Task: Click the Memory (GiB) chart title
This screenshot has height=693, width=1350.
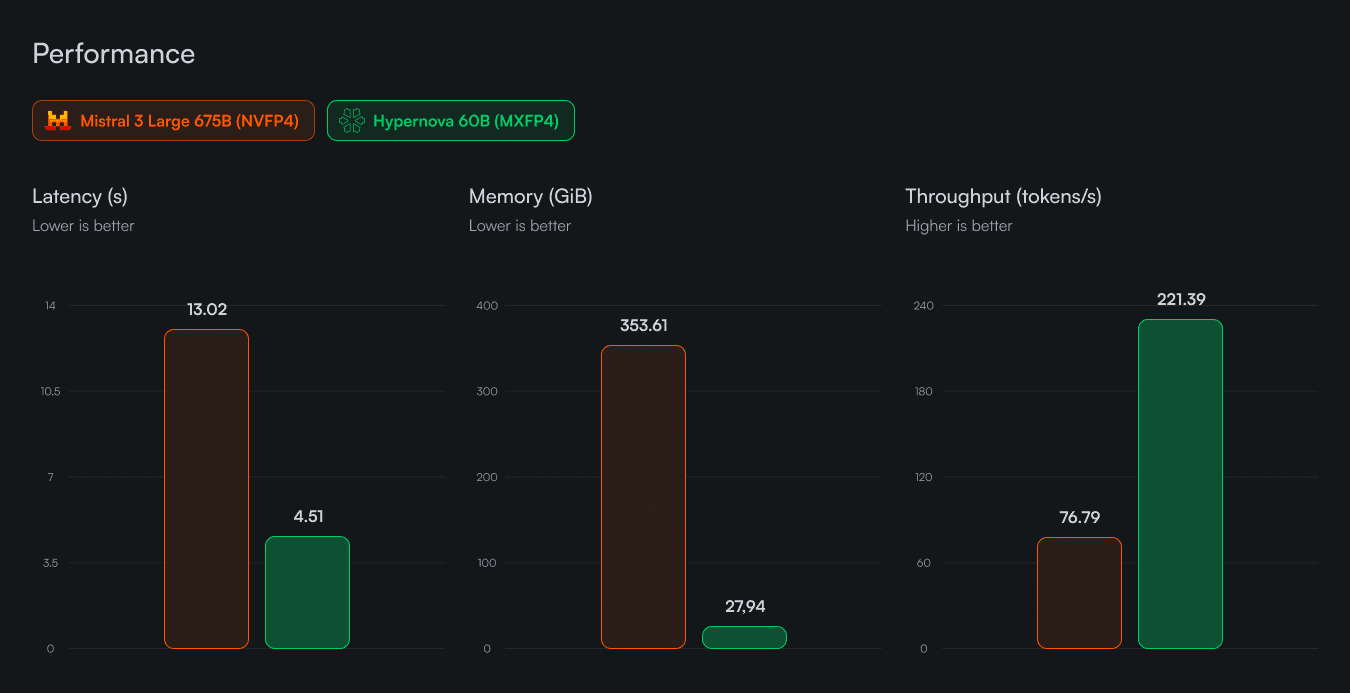Action: click(x=530, y=197)
